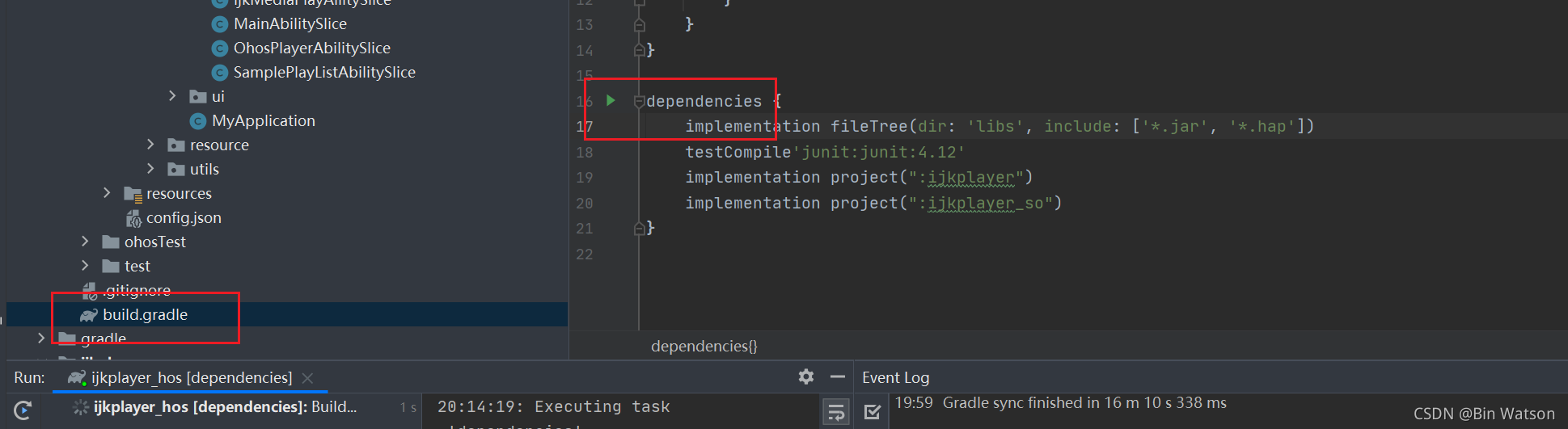1568x429 pixels.
Task: Toggle soft-wrap in Run console
Action: pyautogui.click(x=836, y=412)
